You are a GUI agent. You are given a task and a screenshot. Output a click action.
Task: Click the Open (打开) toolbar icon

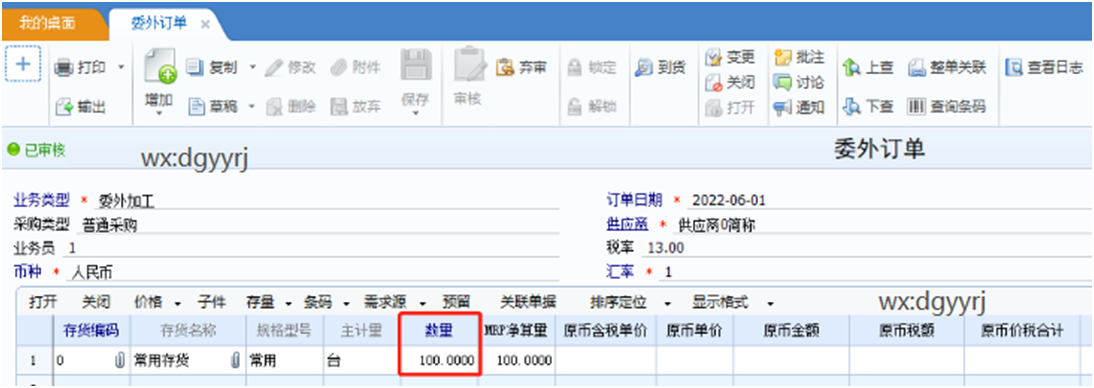click(713, 107)
